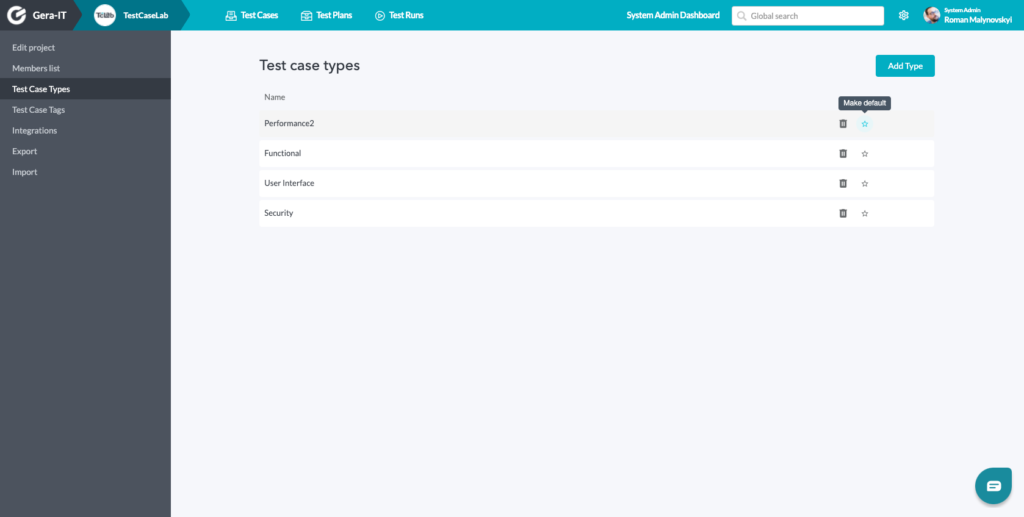Delete the Performance2 test case type
The width and height of the screenshot is (1024, 517).
coord(842,123)
